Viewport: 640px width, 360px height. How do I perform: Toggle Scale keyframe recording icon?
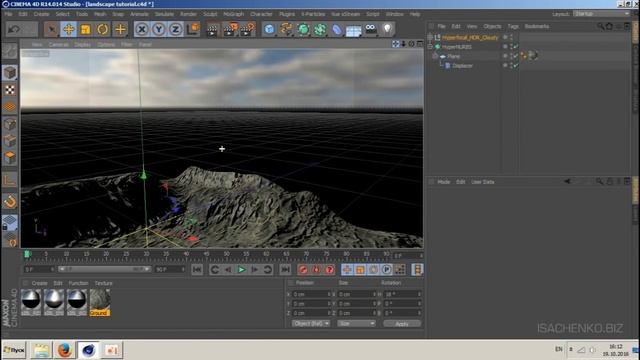tap(360, 269)
